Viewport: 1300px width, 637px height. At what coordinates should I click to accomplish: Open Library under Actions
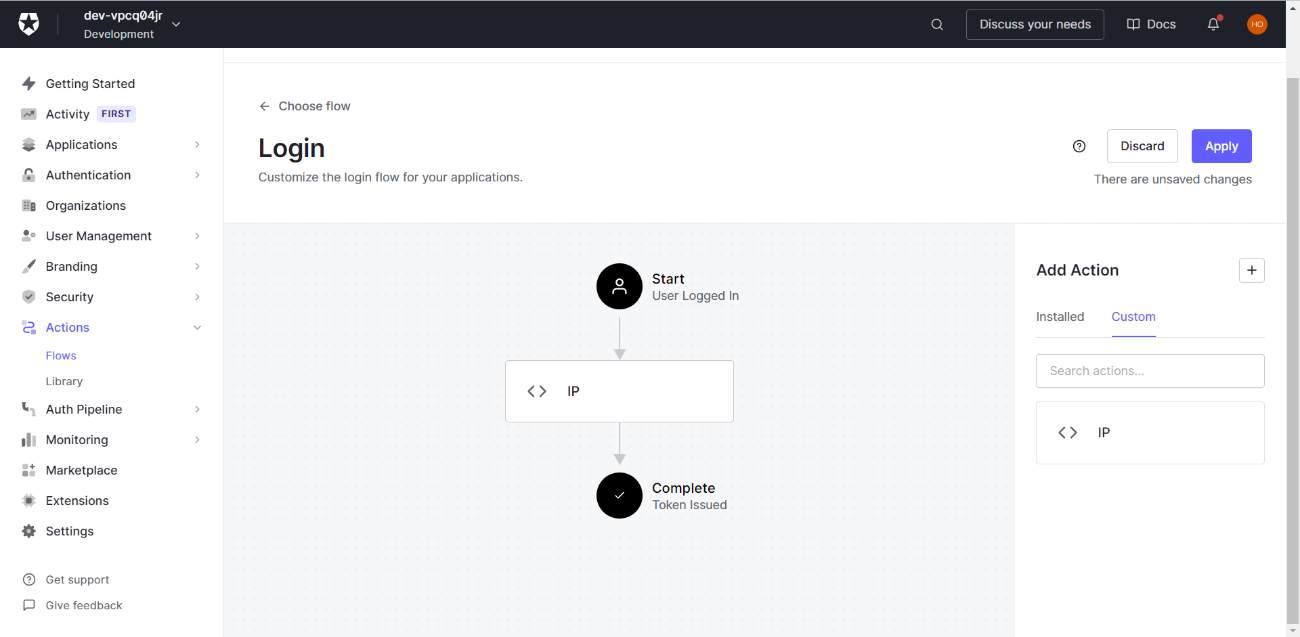tap(64, 381)
